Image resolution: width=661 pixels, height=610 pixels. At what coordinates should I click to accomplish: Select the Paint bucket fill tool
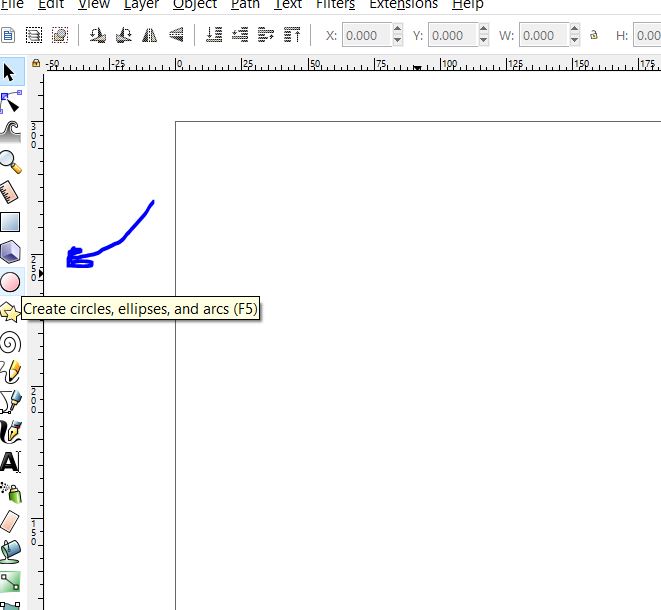tap(10, 552)
